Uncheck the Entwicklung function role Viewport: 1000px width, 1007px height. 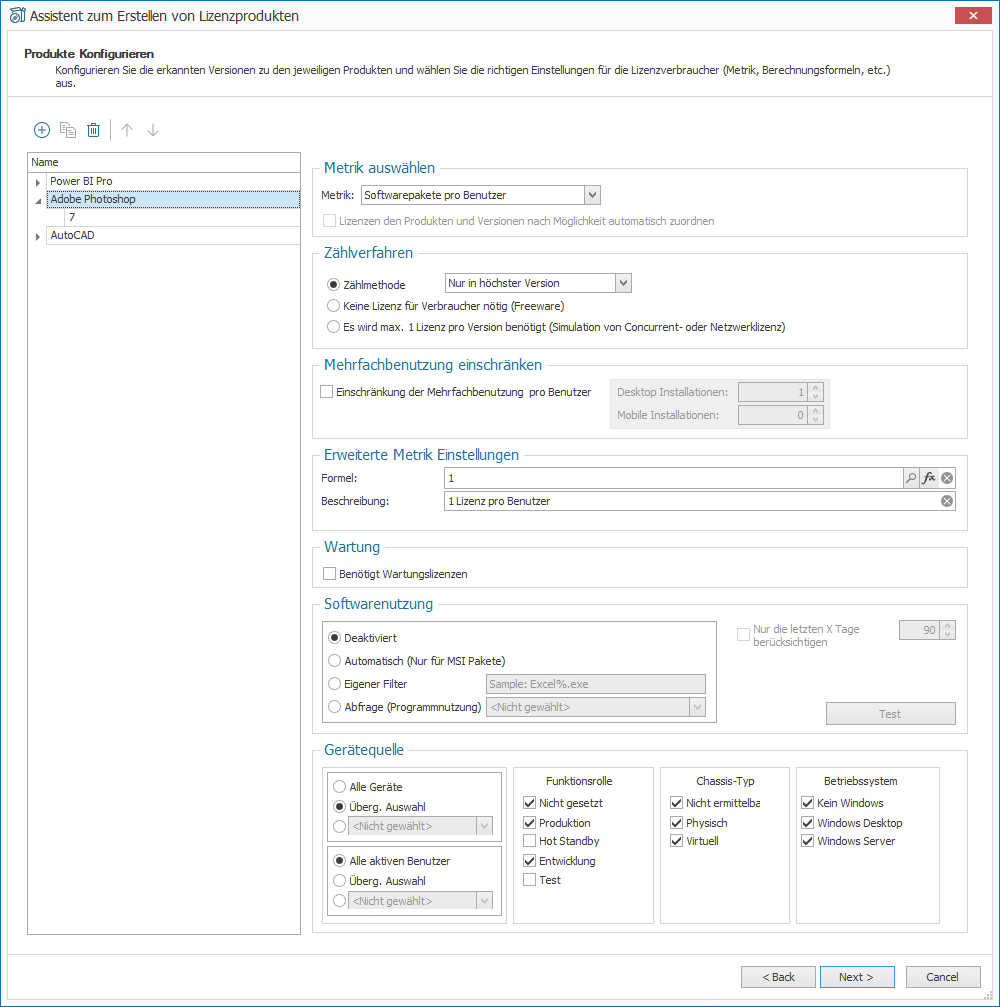pyautogui.click(x=530, y=861)
